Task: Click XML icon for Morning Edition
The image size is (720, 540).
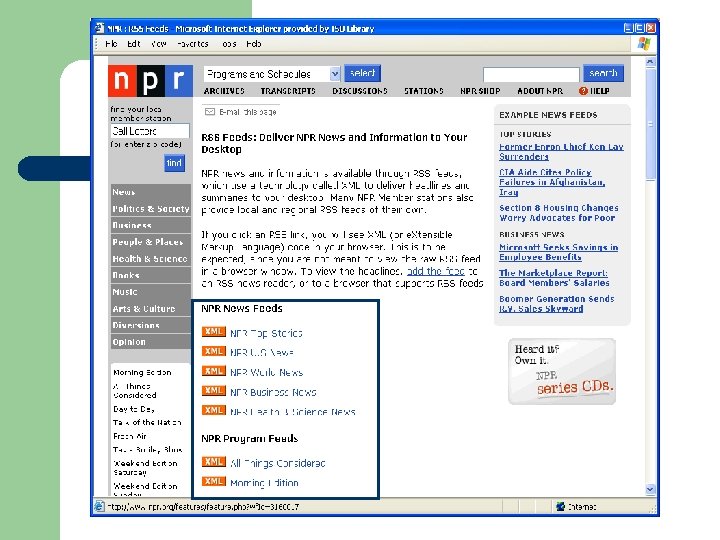Action: click(214, 481)
